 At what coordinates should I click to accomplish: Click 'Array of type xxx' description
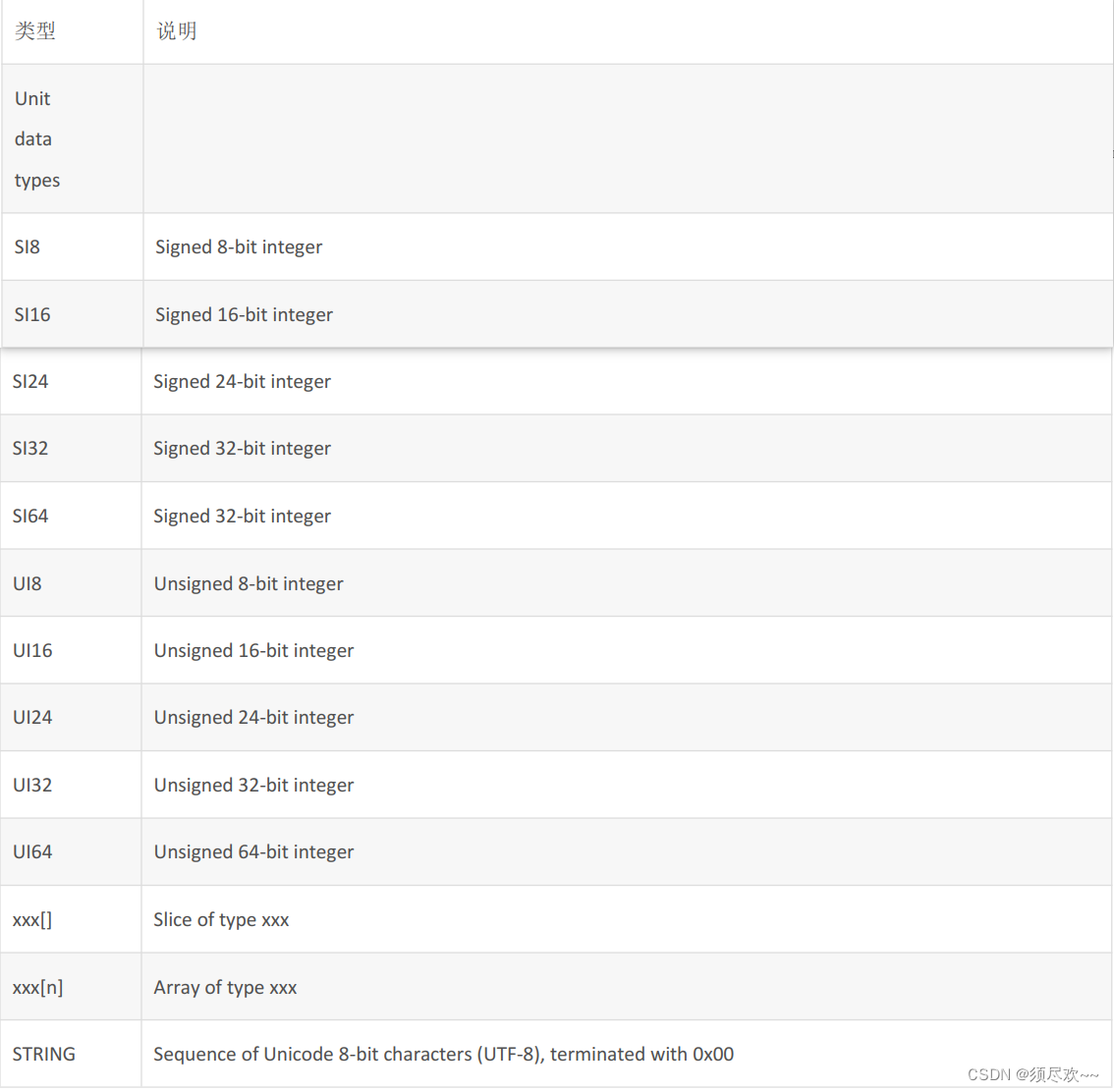(225, 988)
